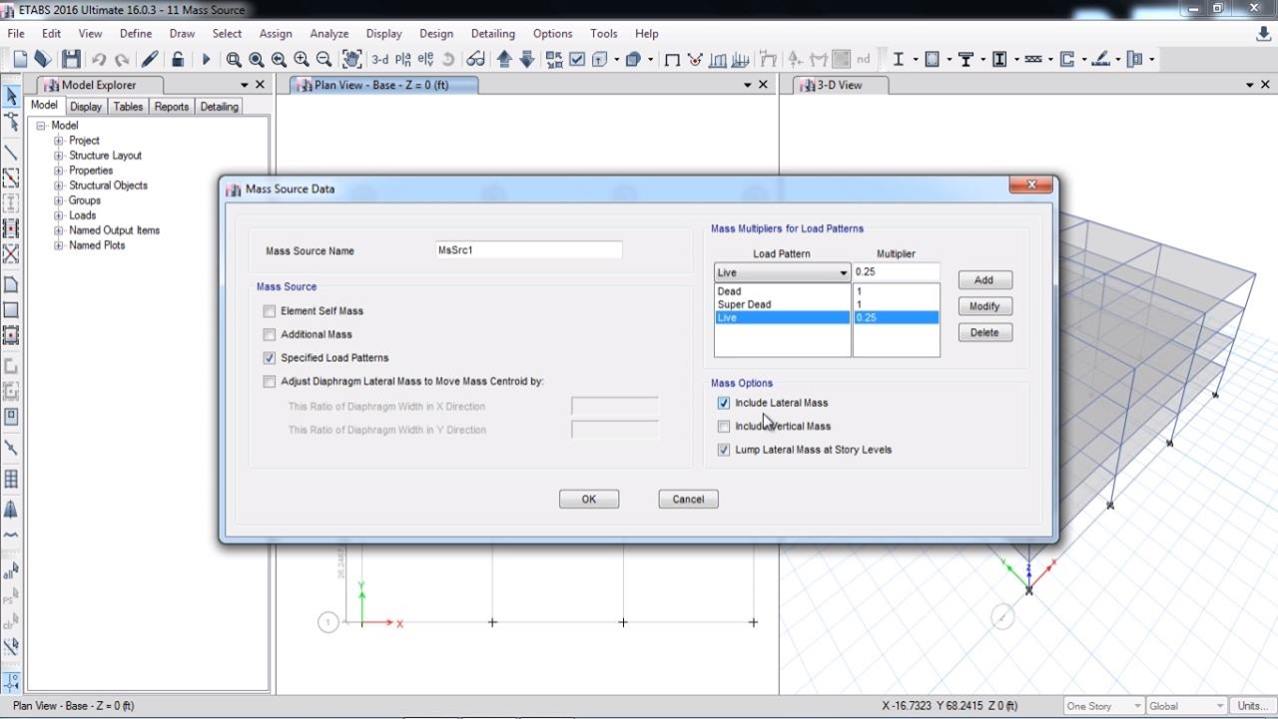The height and width of the screenshot is (719, 1278).
Task: Expand the Structural Objects node
Action: [58, 186]
